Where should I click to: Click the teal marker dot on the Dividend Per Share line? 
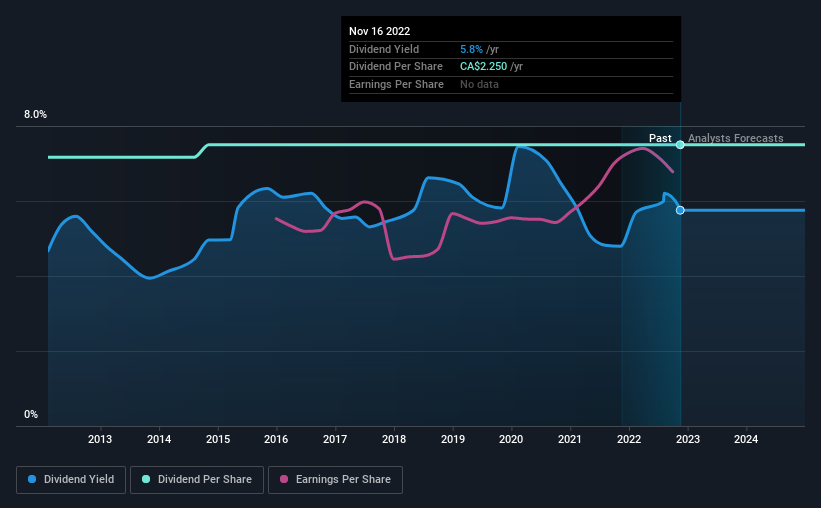click(680, 145)
